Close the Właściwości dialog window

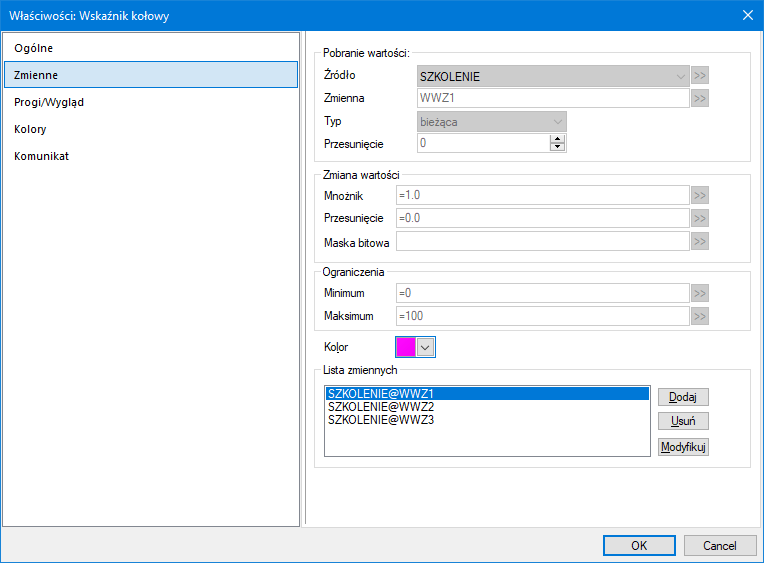[x=747, y=14]
